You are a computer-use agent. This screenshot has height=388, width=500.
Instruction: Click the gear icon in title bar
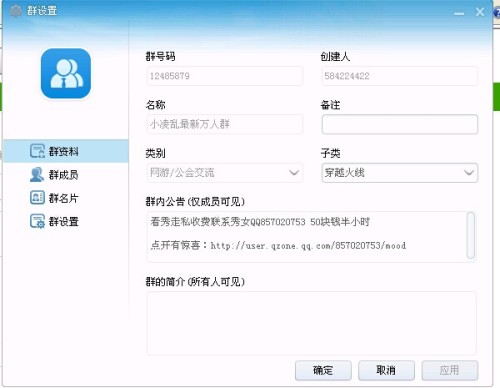(15, 11)
